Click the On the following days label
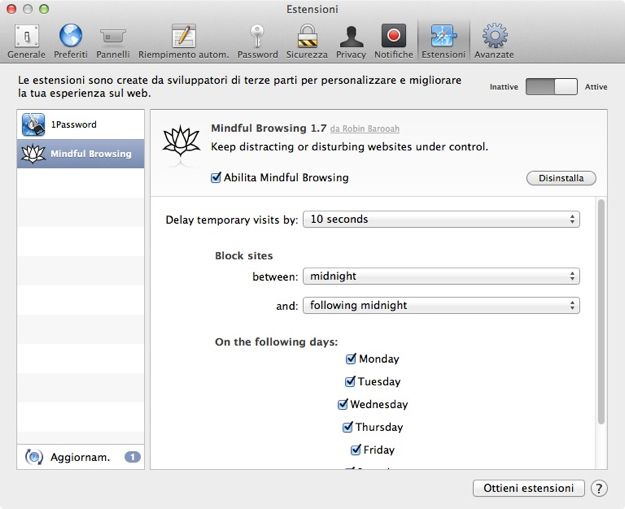 (x=276, y=342)
